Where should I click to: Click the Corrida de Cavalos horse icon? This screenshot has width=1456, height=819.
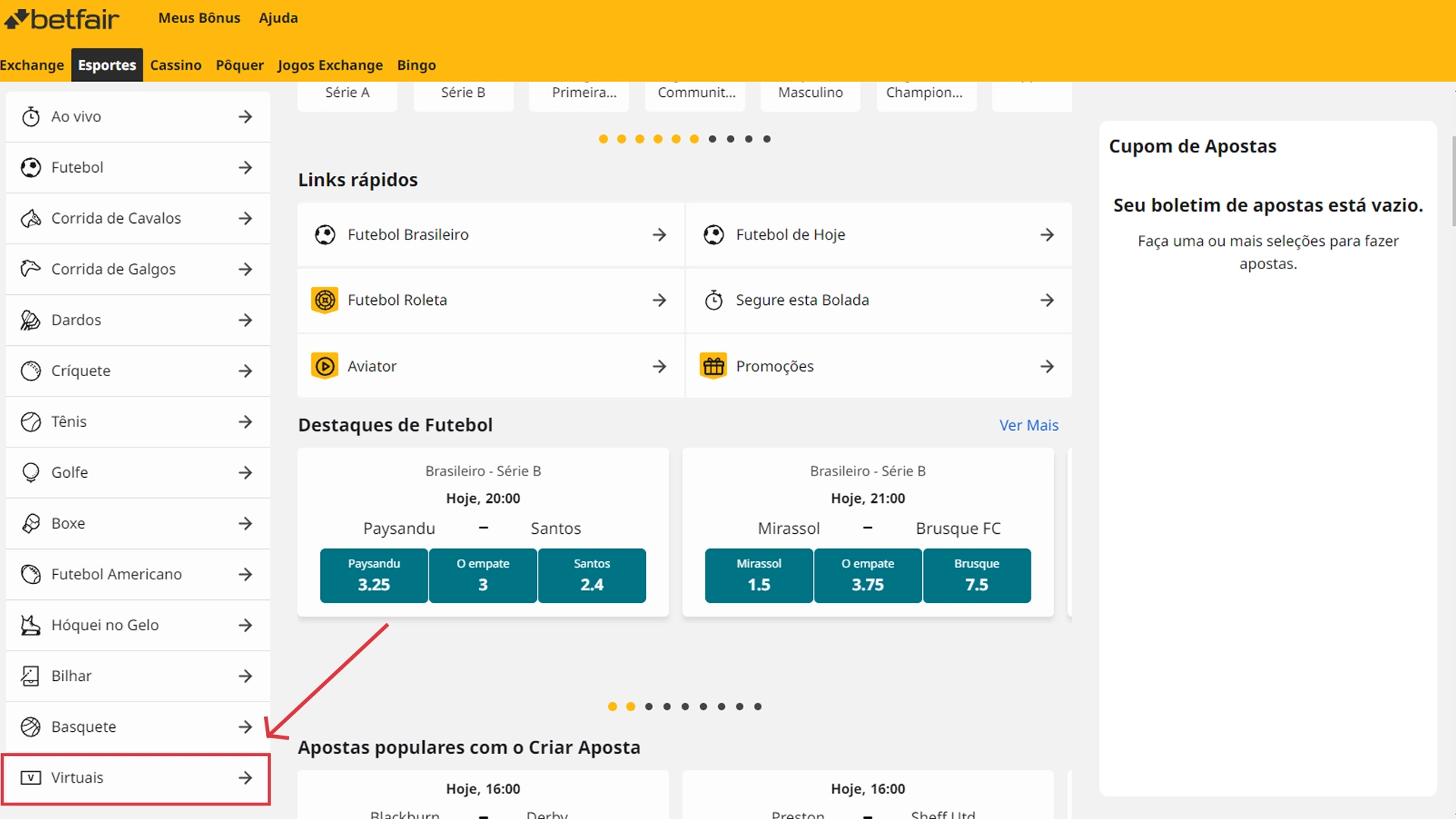click(30, 218)
